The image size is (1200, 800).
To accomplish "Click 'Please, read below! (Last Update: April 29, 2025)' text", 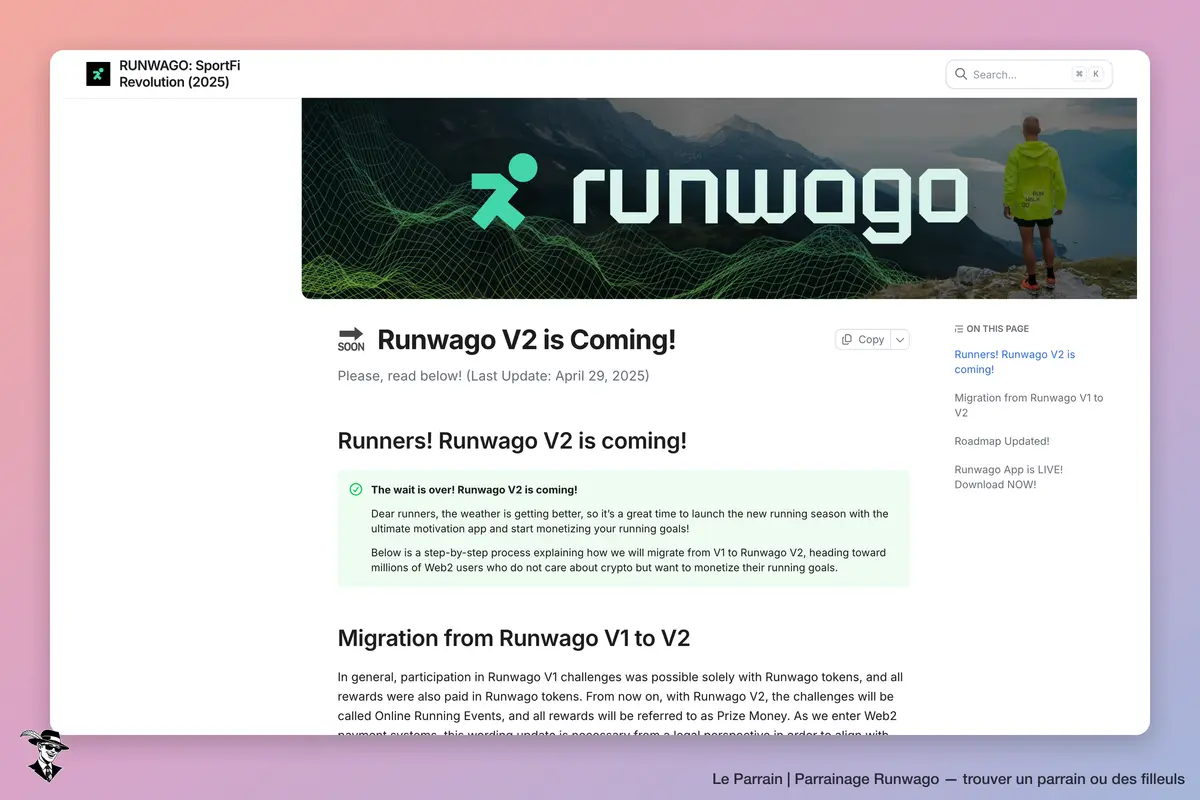I will click(x=494, y=376).
